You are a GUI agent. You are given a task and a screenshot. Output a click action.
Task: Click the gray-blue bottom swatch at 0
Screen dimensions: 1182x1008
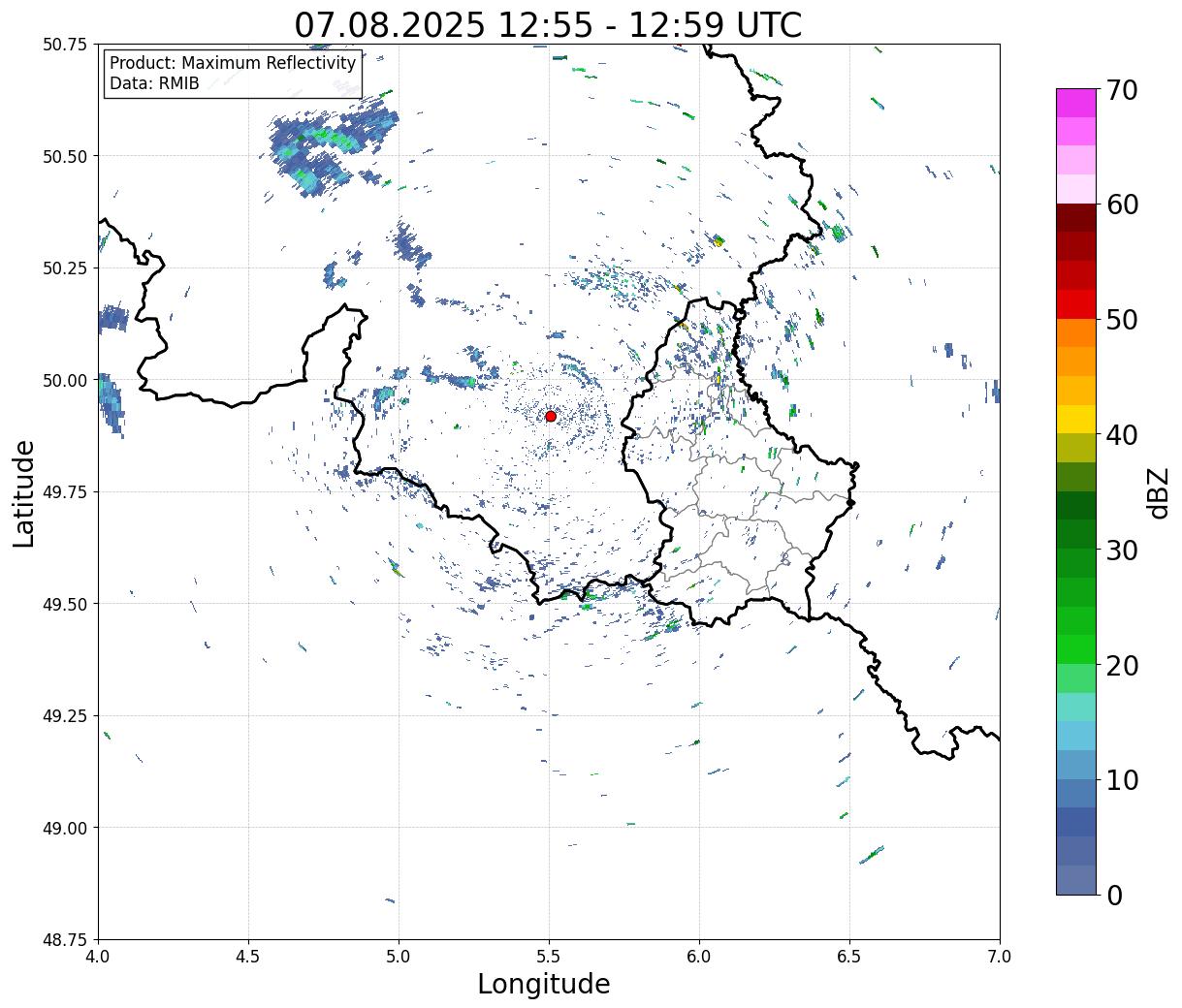tap(1076, 880)
